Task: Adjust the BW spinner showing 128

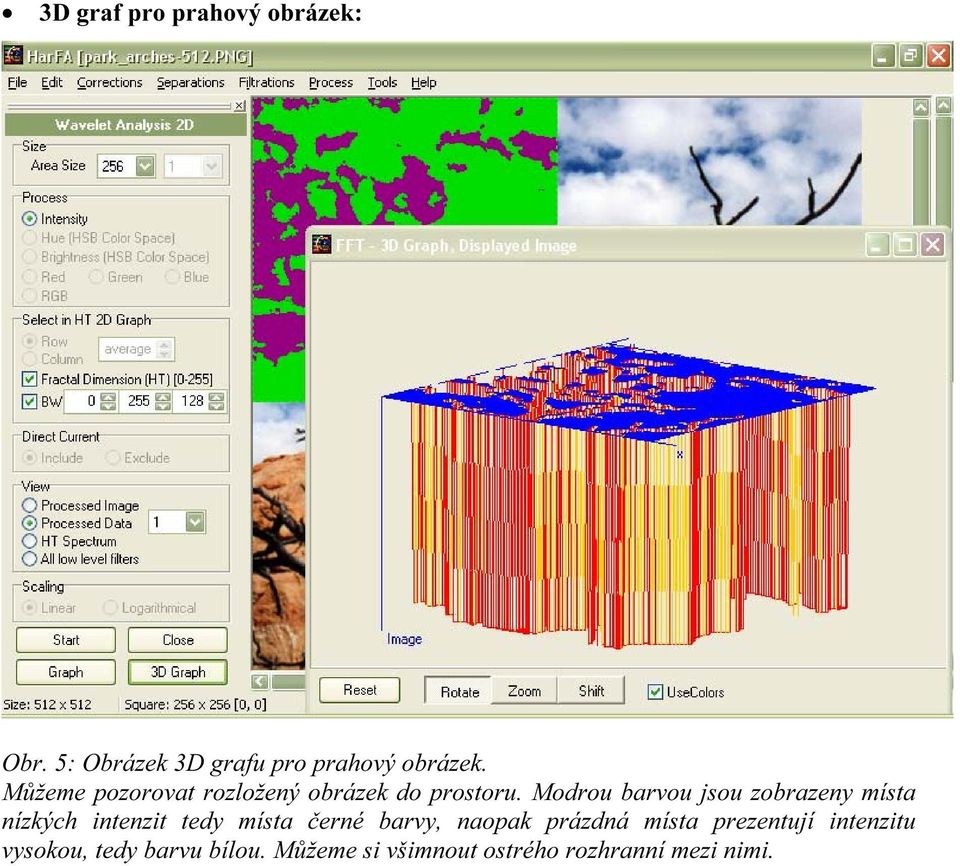Action: (x=199, y=401)
